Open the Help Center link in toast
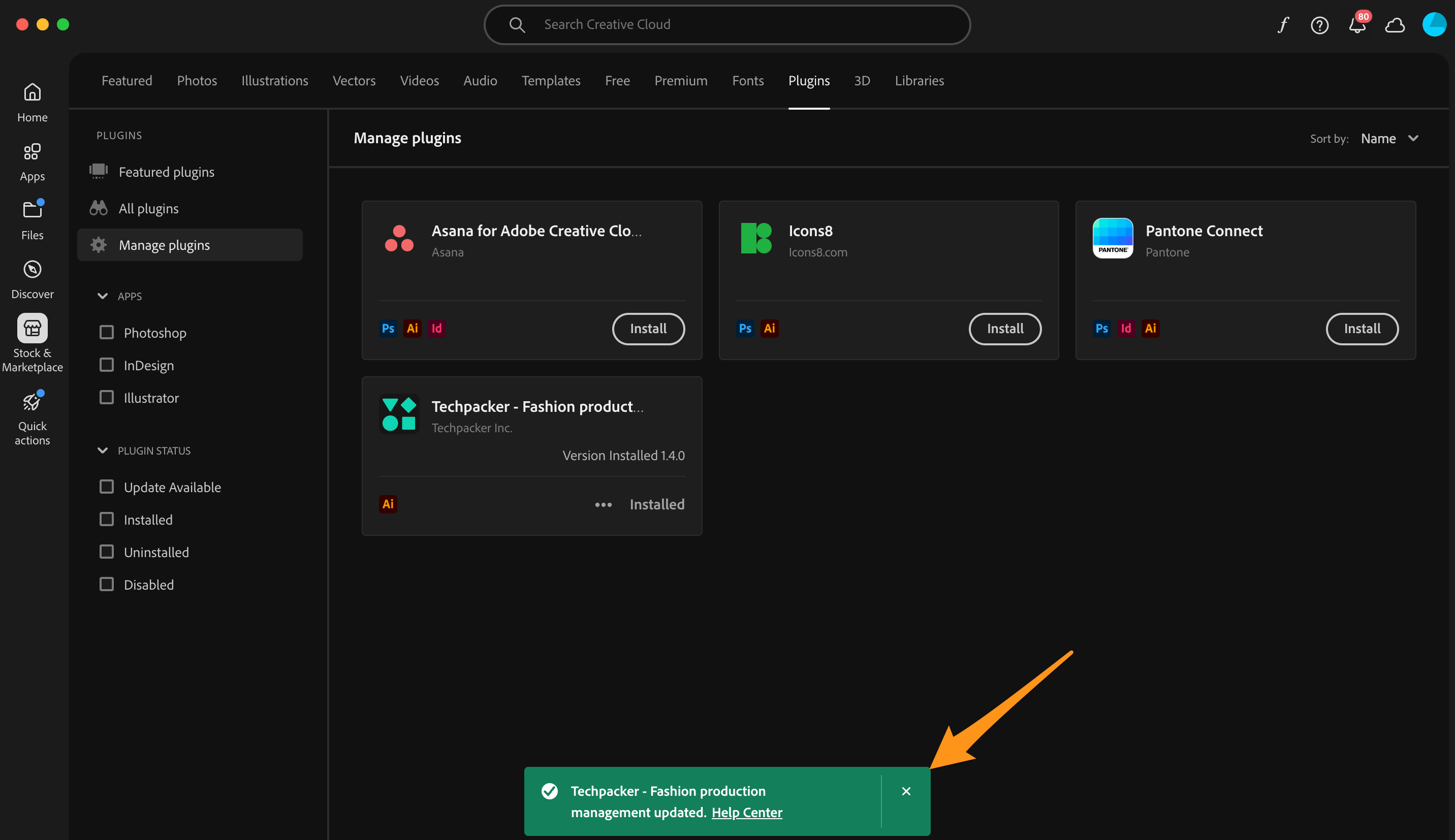1455x840 pixels. click(746, 812)
